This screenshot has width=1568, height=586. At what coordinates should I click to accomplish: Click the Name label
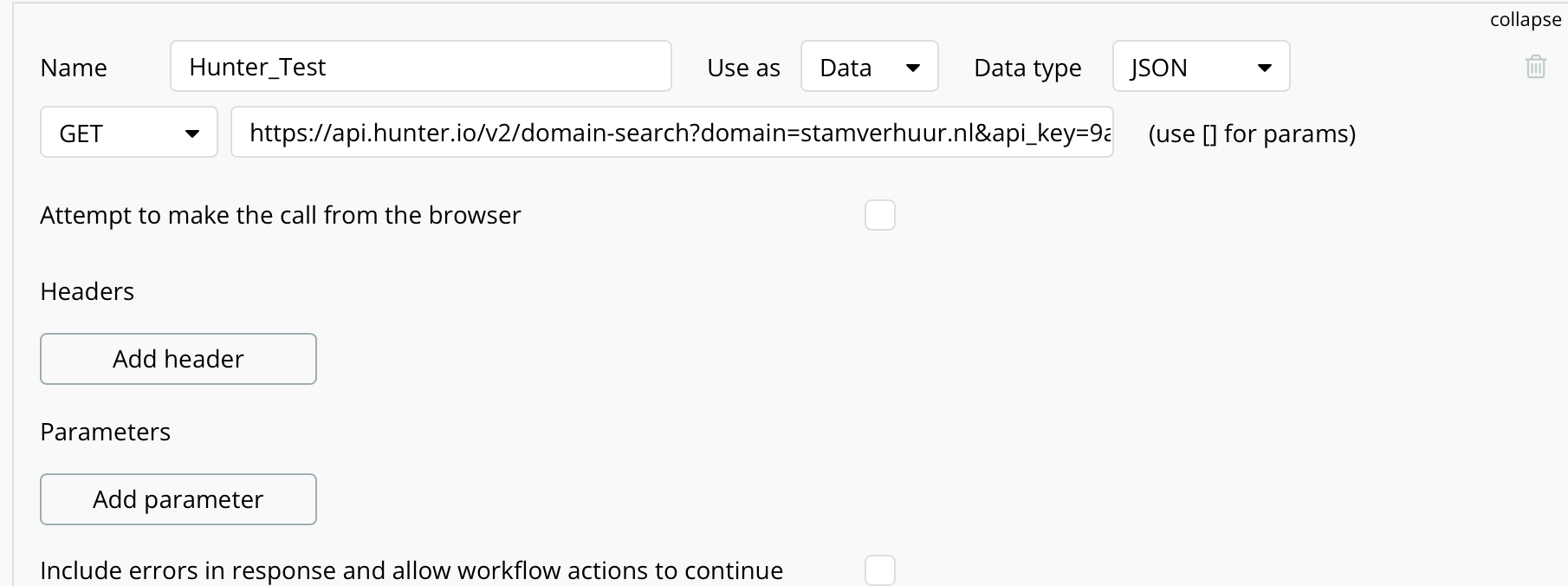74,68
